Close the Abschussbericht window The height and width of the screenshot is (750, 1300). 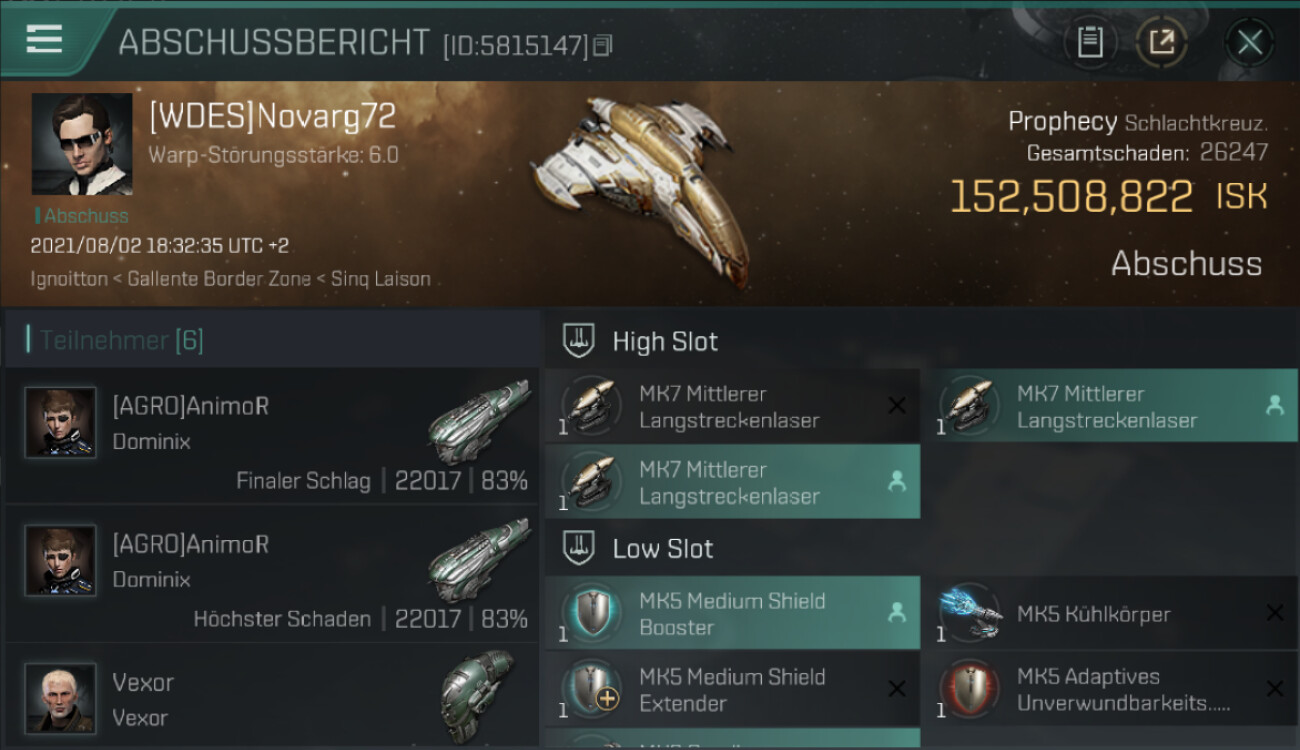pyautogui.click(x=1249, y=42)
